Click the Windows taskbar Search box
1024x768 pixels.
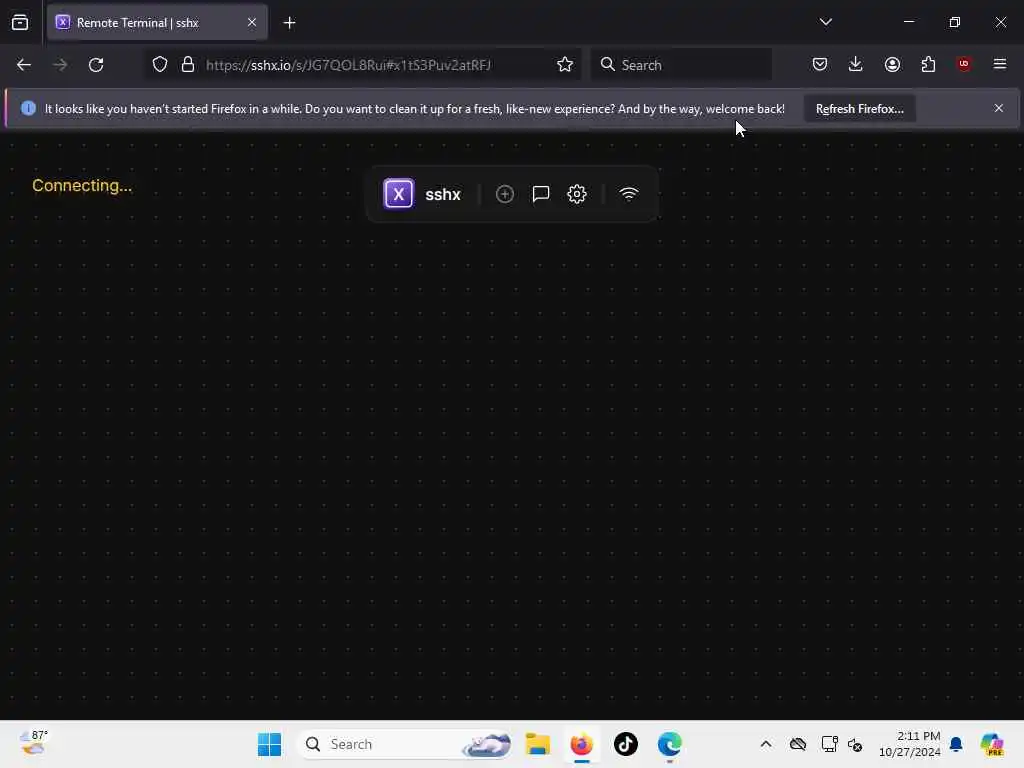(x=405, y=744)
